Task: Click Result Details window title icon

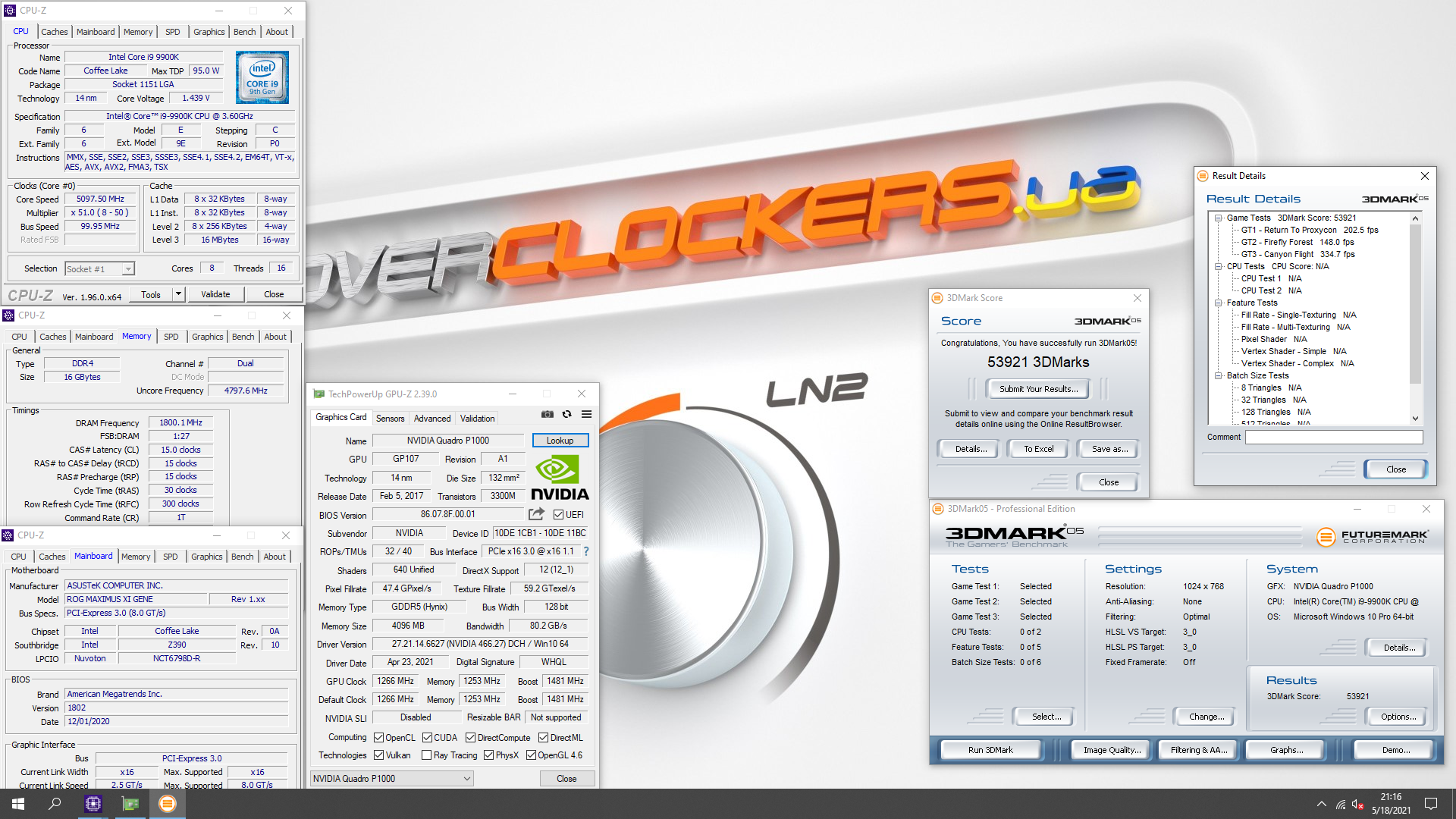Action: tap(1203, 176)
